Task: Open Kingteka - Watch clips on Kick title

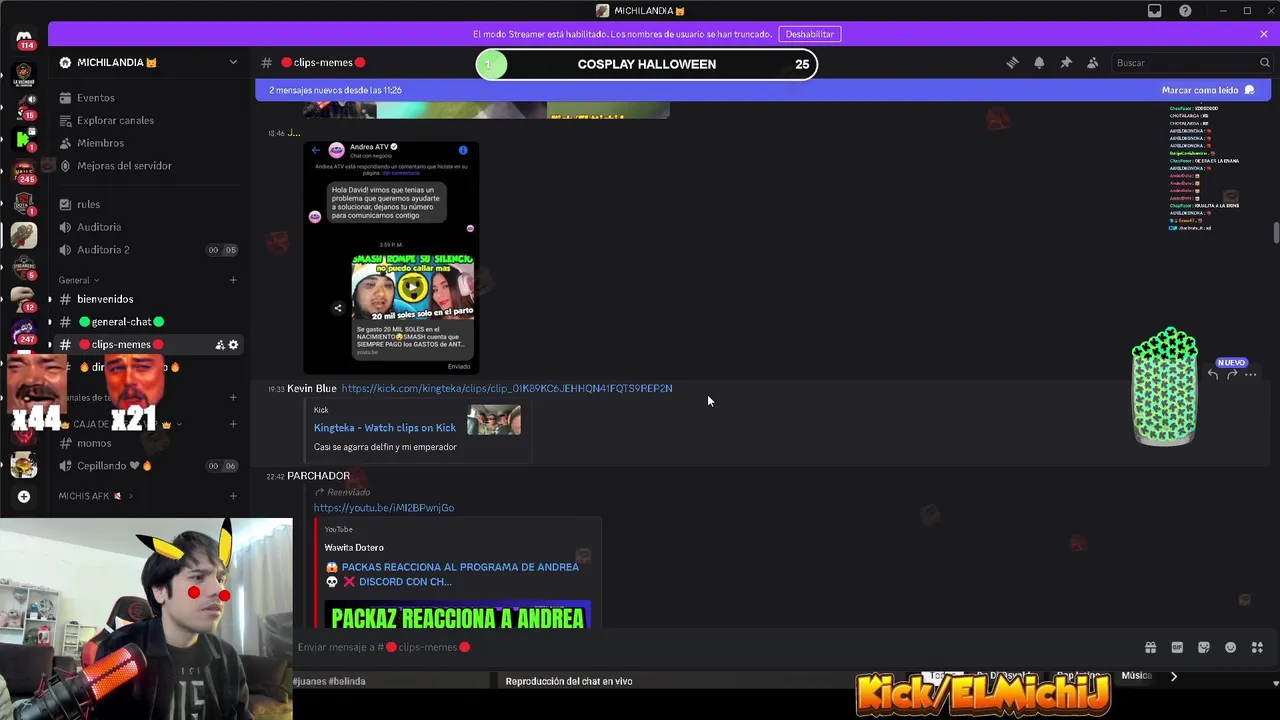Action: coord(385,428)
